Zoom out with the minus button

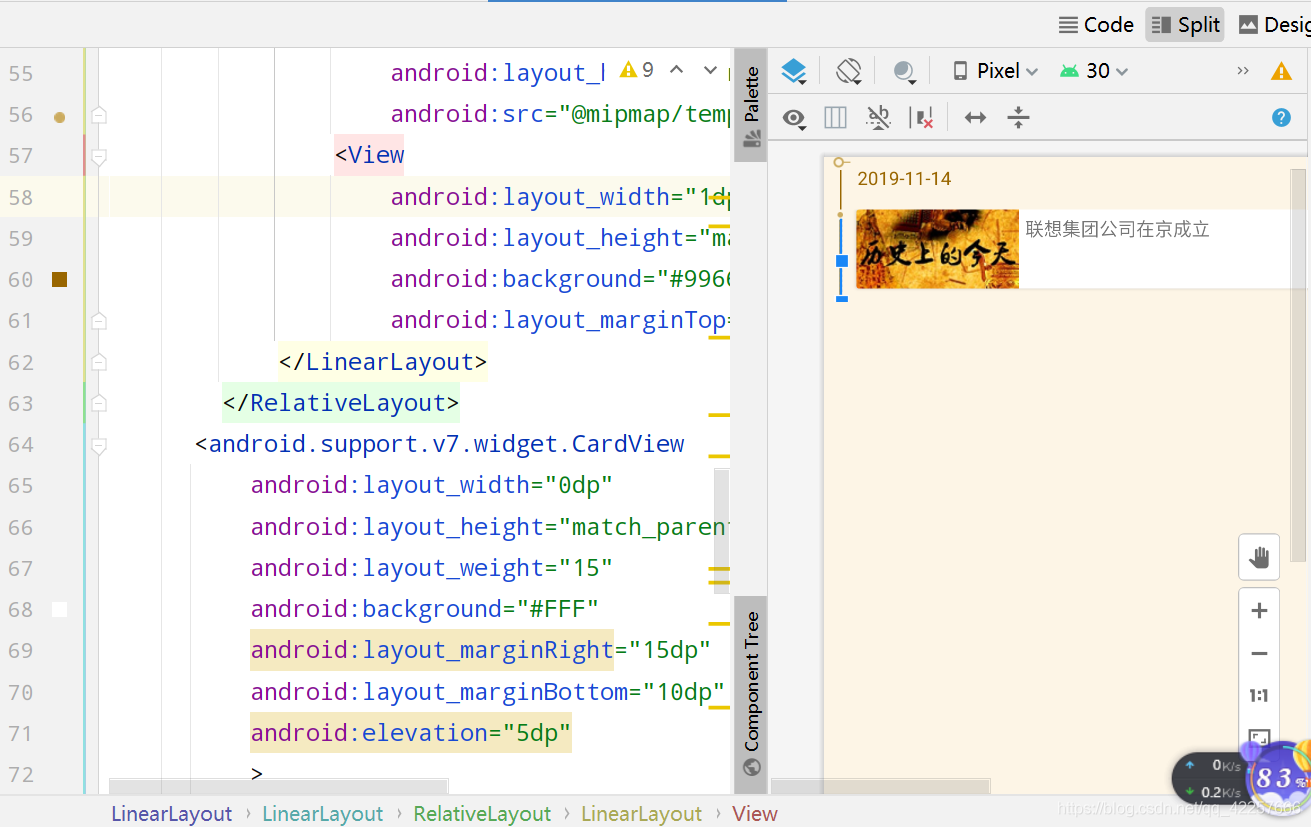[1259, 654]
